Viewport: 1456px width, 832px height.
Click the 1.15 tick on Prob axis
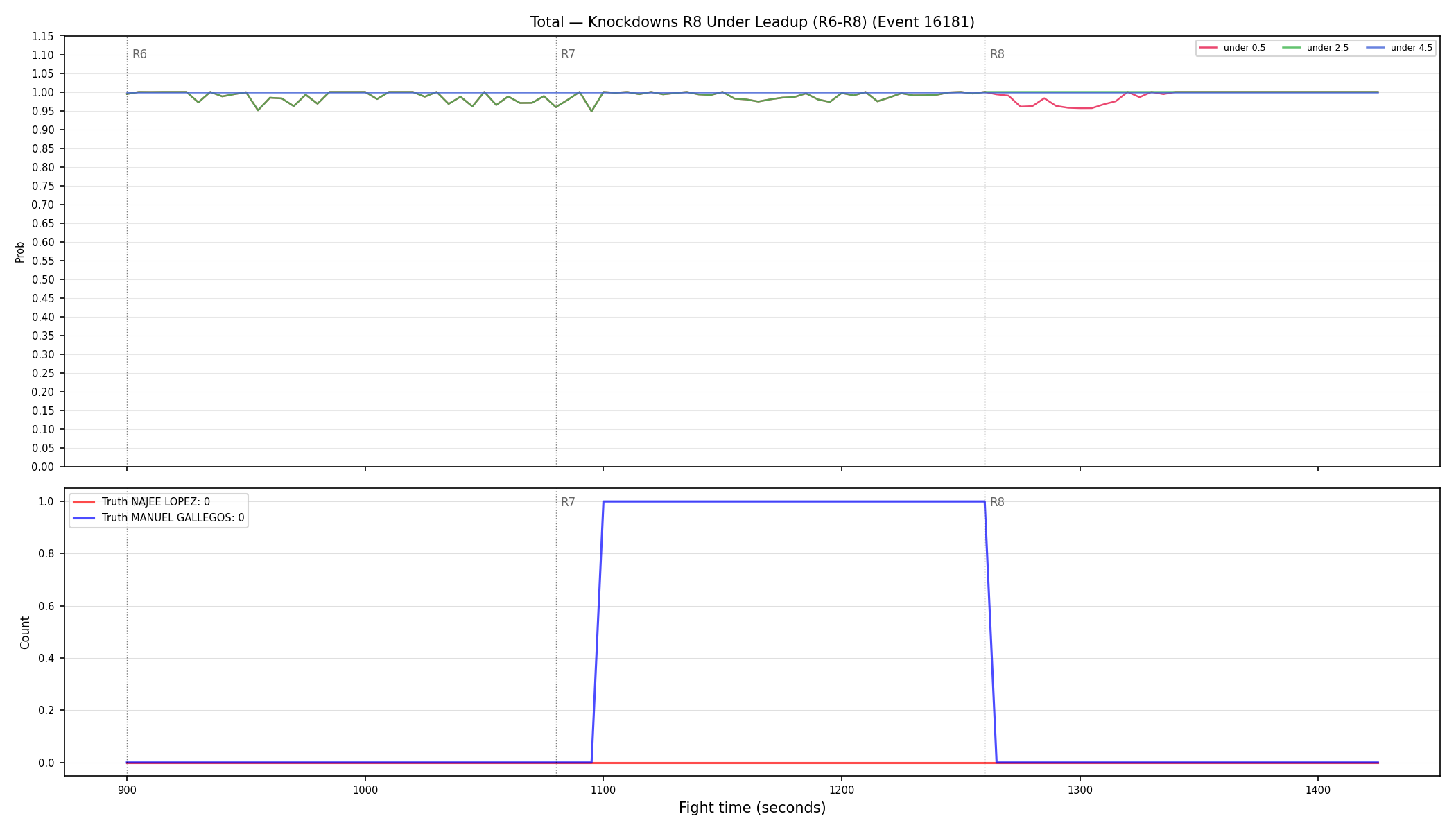(x=42, y=37)
